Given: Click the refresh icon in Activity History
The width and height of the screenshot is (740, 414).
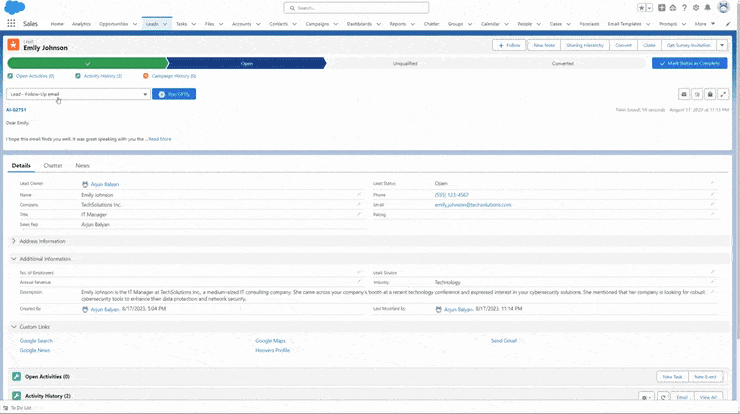Looking at the screenshot, I should 663,397.
